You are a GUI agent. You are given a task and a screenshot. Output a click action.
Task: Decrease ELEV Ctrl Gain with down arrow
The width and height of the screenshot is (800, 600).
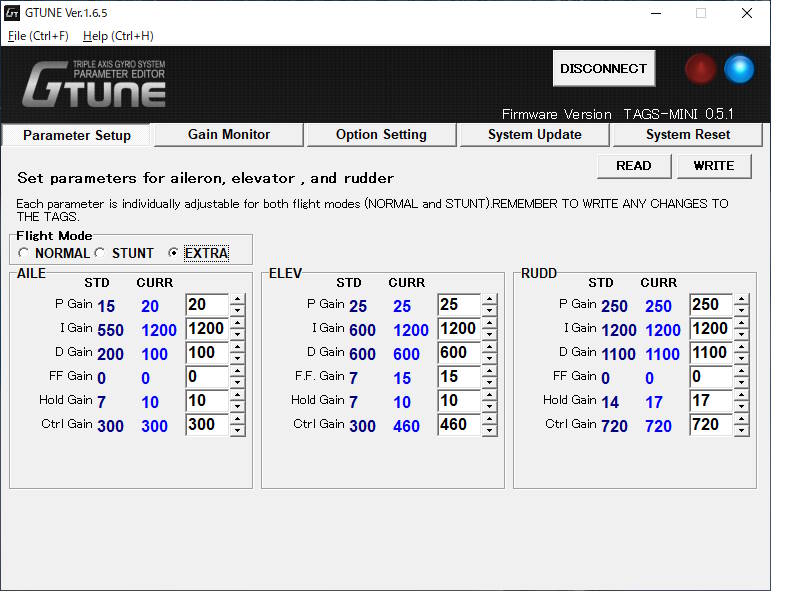(489, 430)
